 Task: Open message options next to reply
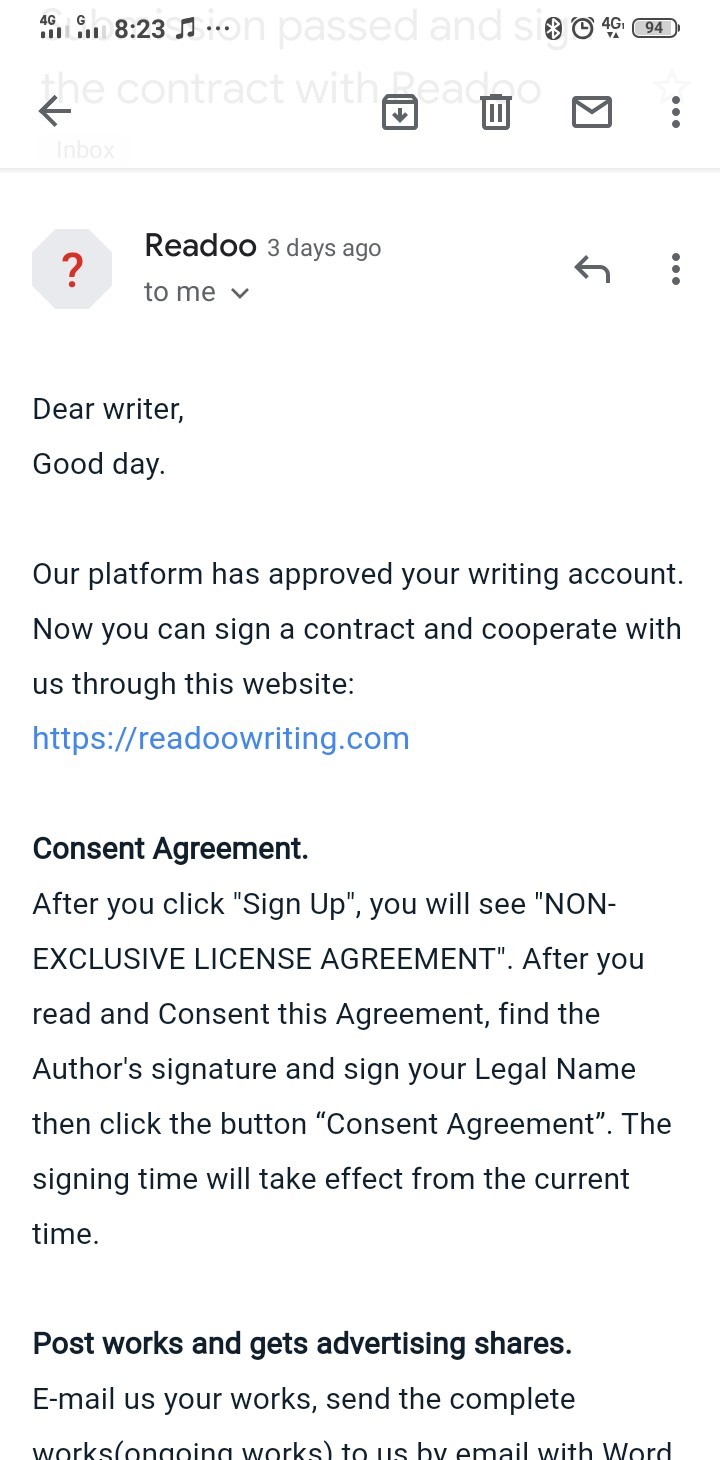click(676, 269)
